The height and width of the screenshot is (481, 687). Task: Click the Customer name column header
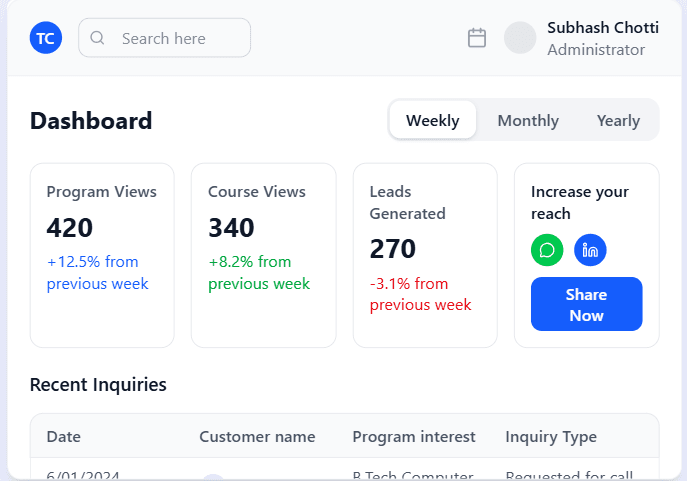[x=257, y=437]
